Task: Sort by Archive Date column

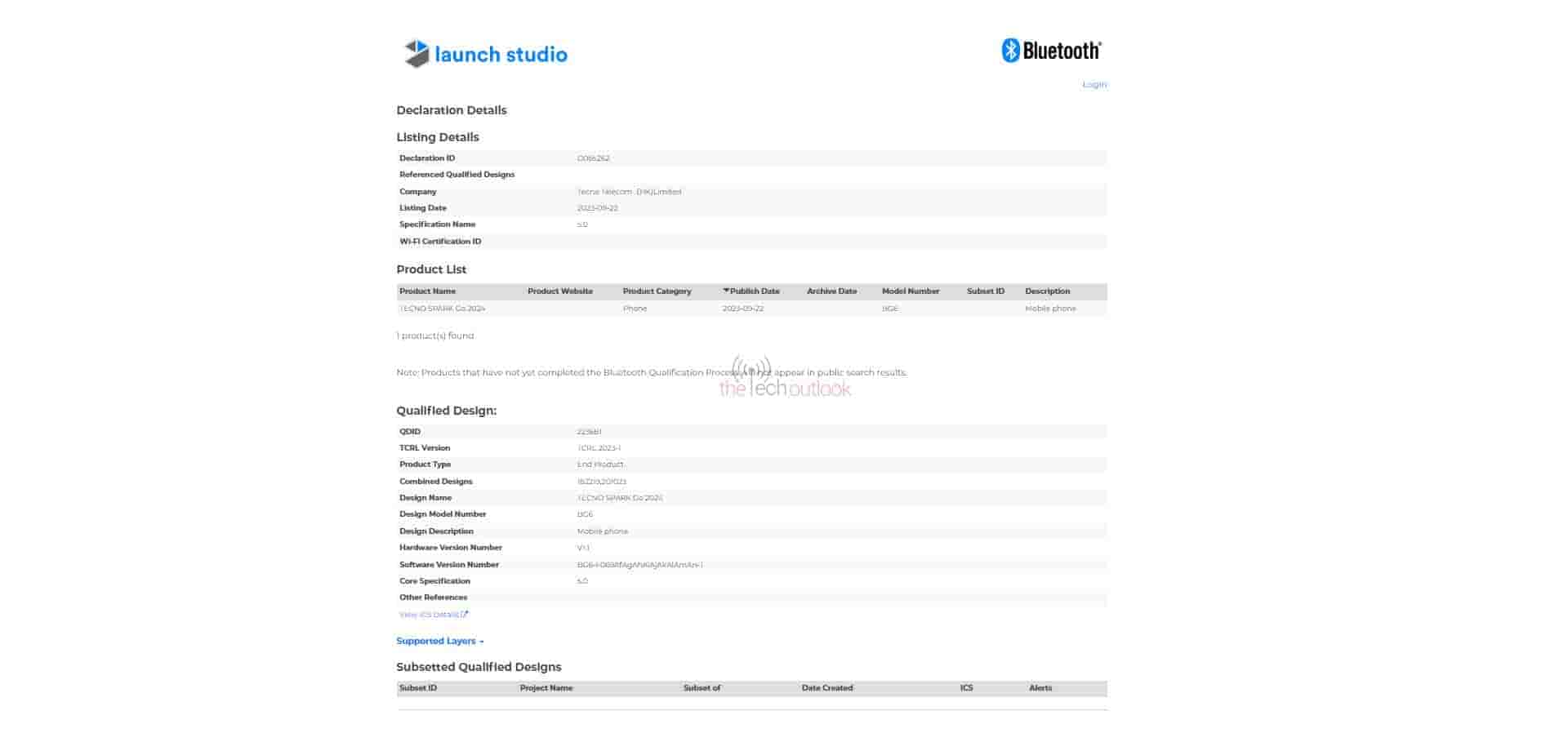Action: [831, 291]
